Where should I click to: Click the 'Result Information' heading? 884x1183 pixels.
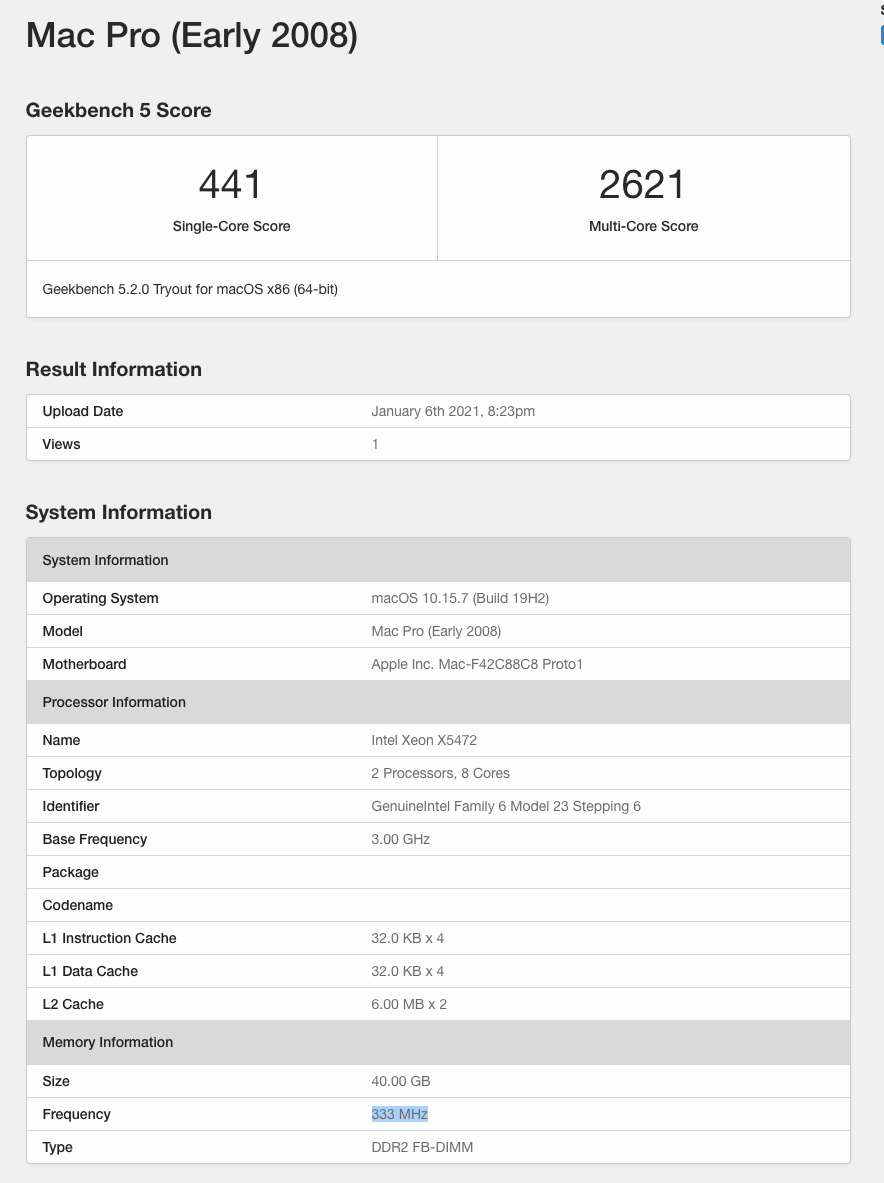coord(114,369)
